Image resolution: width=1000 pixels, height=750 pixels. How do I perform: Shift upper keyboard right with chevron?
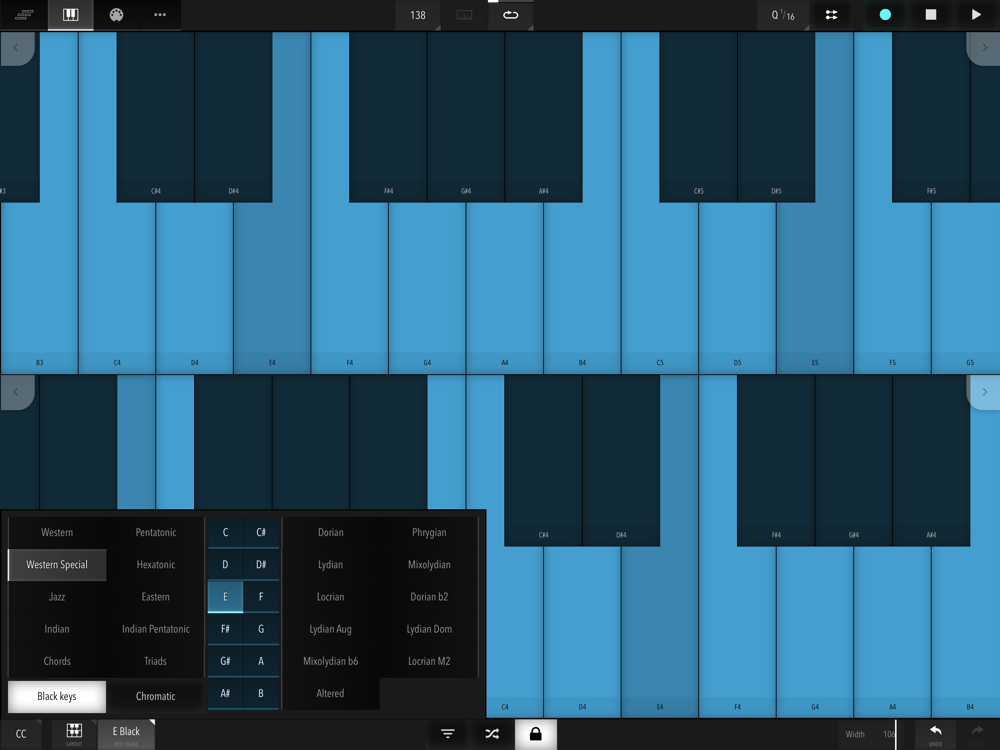983,48
